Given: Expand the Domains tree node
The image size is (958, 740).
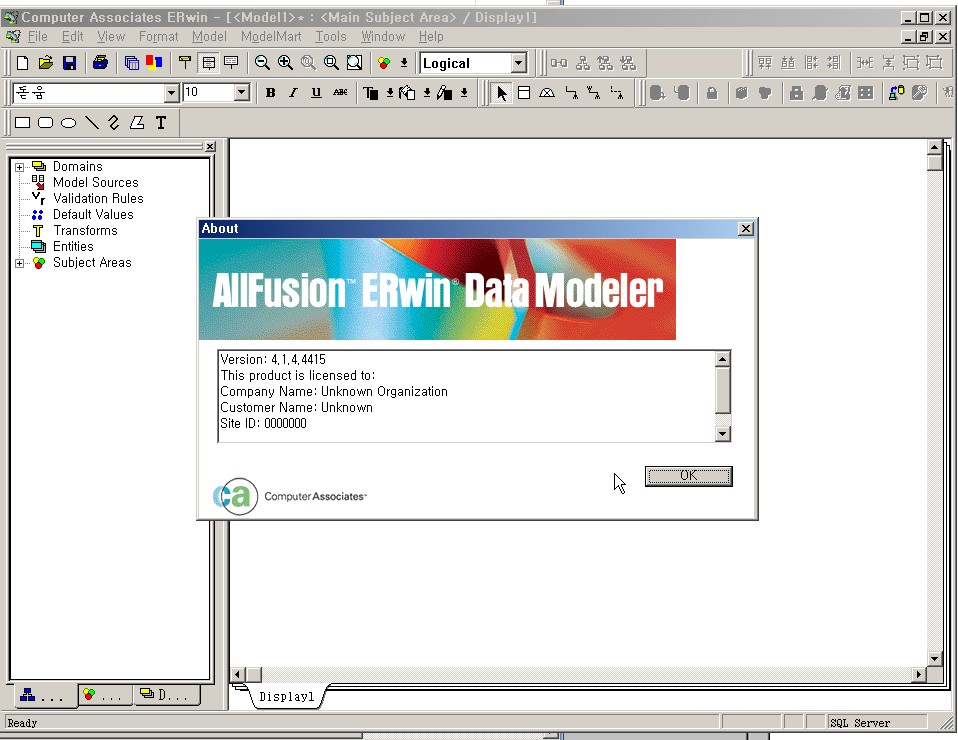Looking at the screenshot, I should click(20, 167).
